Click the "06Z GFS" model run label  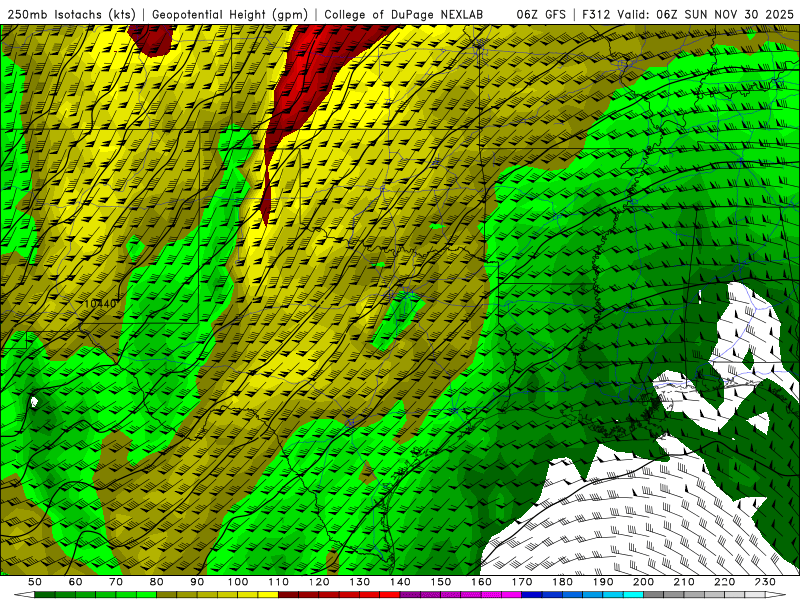541,14
